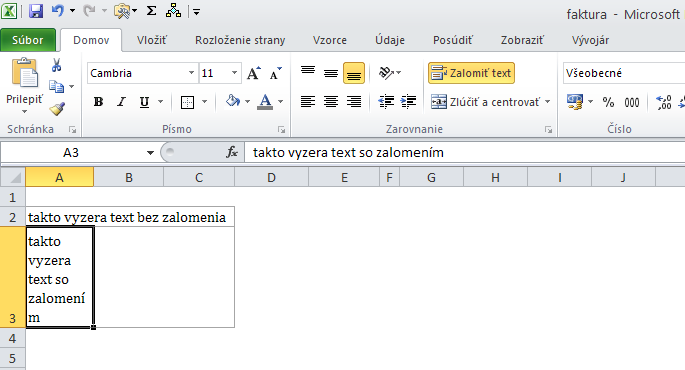The height and width of the screenshot is (370, 685).
Task: Open the Schránka dialog launcher
Action: 73,130
